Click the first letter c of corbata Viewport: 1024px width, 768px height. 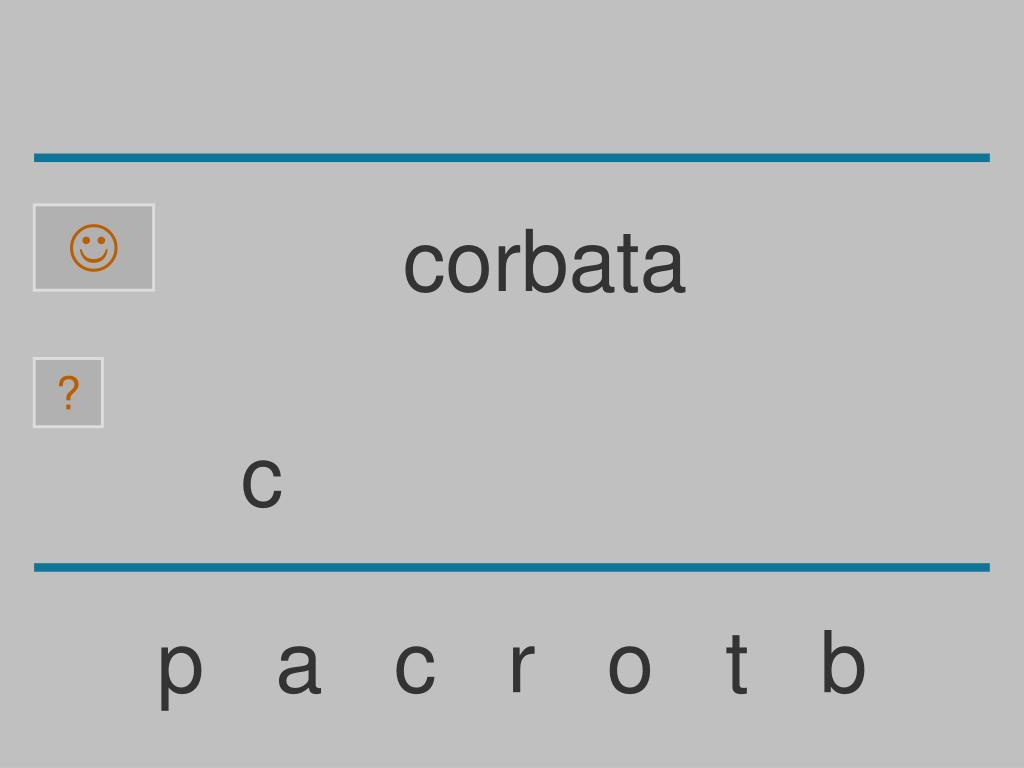pos(424,268)
